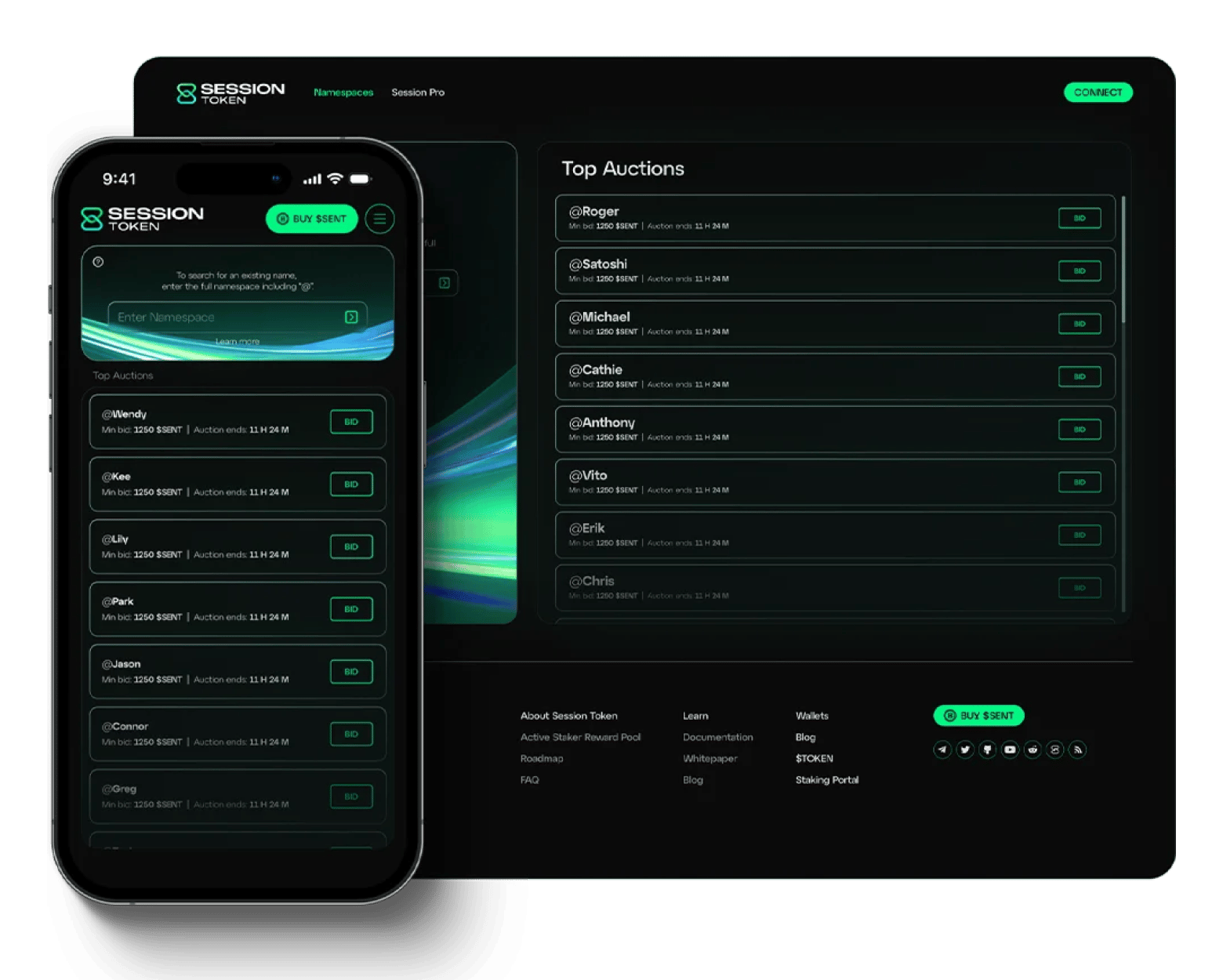Tap the search arrow icon in the phone namespace field
The height and width of the screenshot is (980, 1223).
351,317
